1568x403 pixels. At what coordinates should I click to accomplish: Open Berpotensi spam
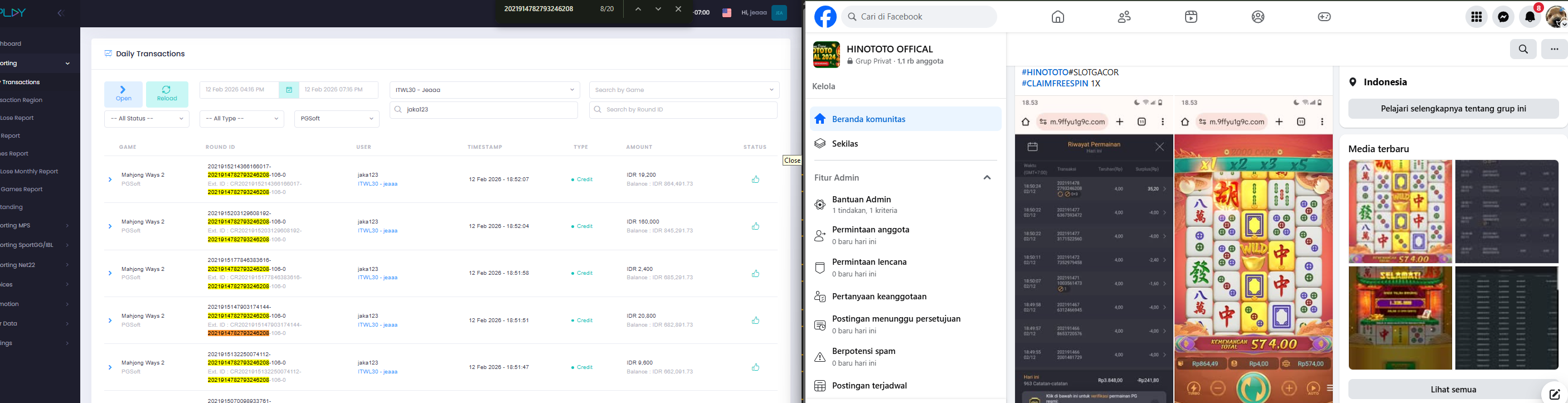[x=906, y=357]
